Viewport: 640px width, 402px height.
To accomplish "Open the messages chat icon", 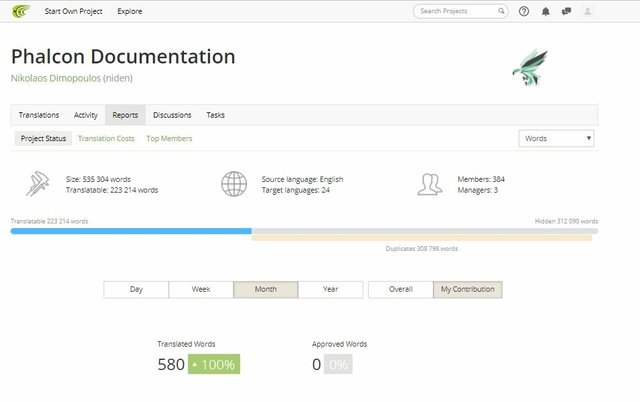I will coord(566,11).
